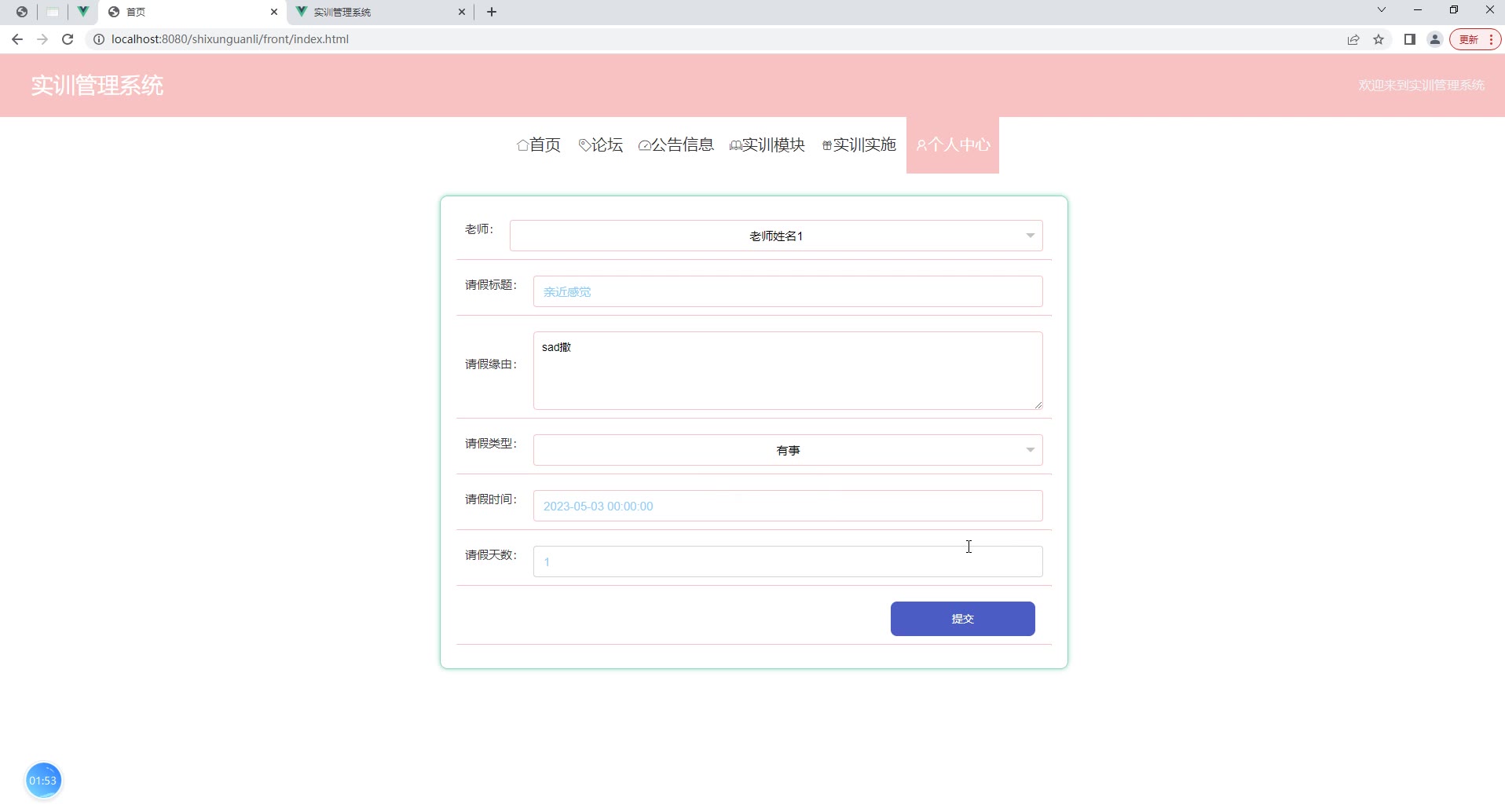Open 论坛 in the navigation menu

(601, 145)
